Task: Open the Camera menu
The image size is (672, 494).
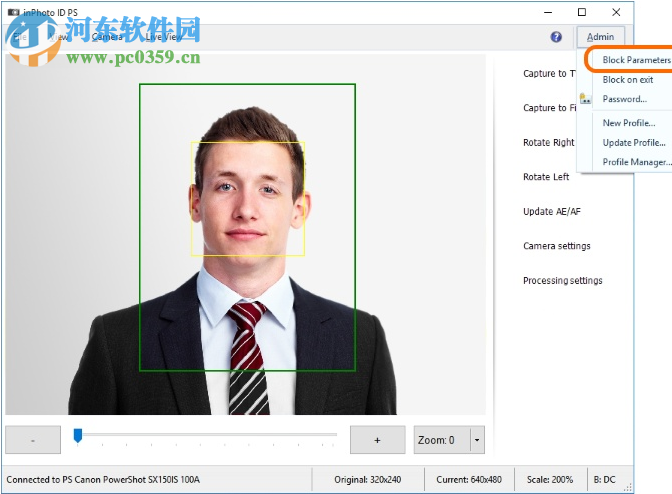Action: [107, 37]
